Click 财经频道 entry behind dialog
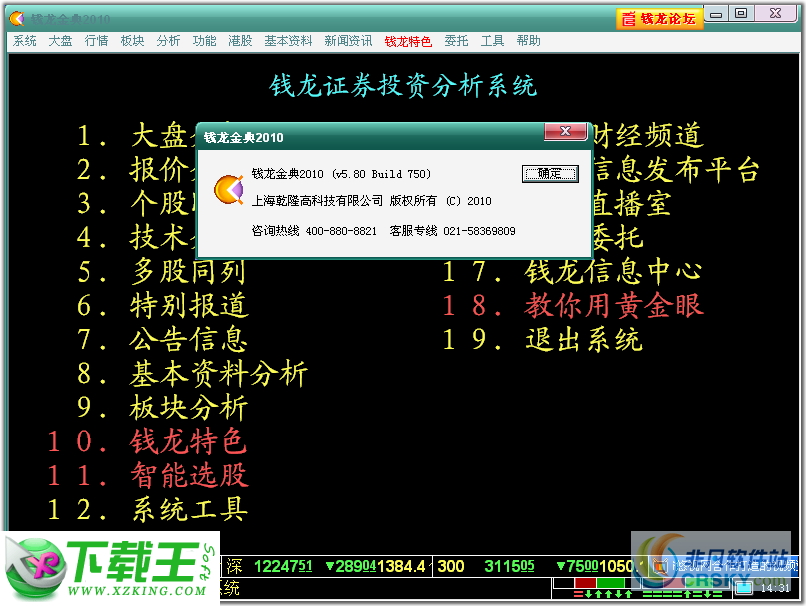806x606 pixels. coord(648,136)
